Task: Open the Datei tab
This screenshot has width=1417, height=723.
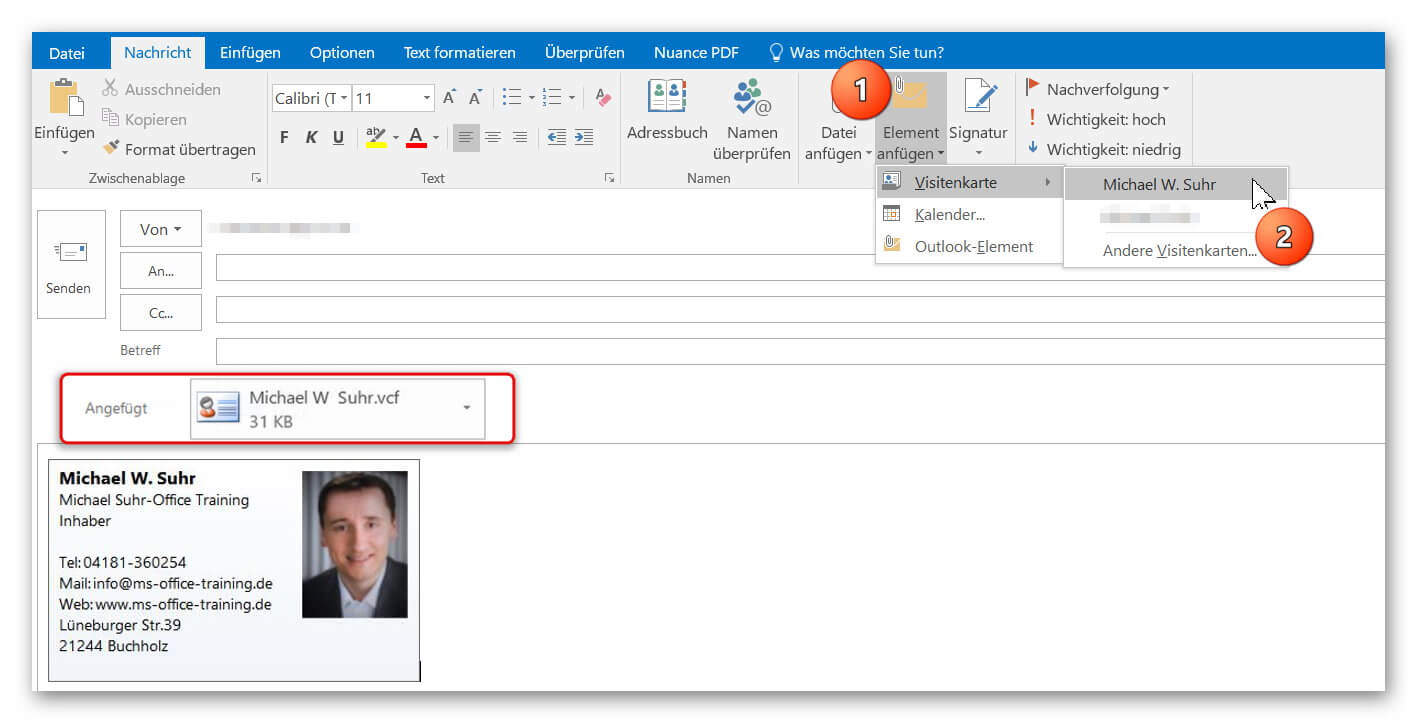Action: [67, 53]
